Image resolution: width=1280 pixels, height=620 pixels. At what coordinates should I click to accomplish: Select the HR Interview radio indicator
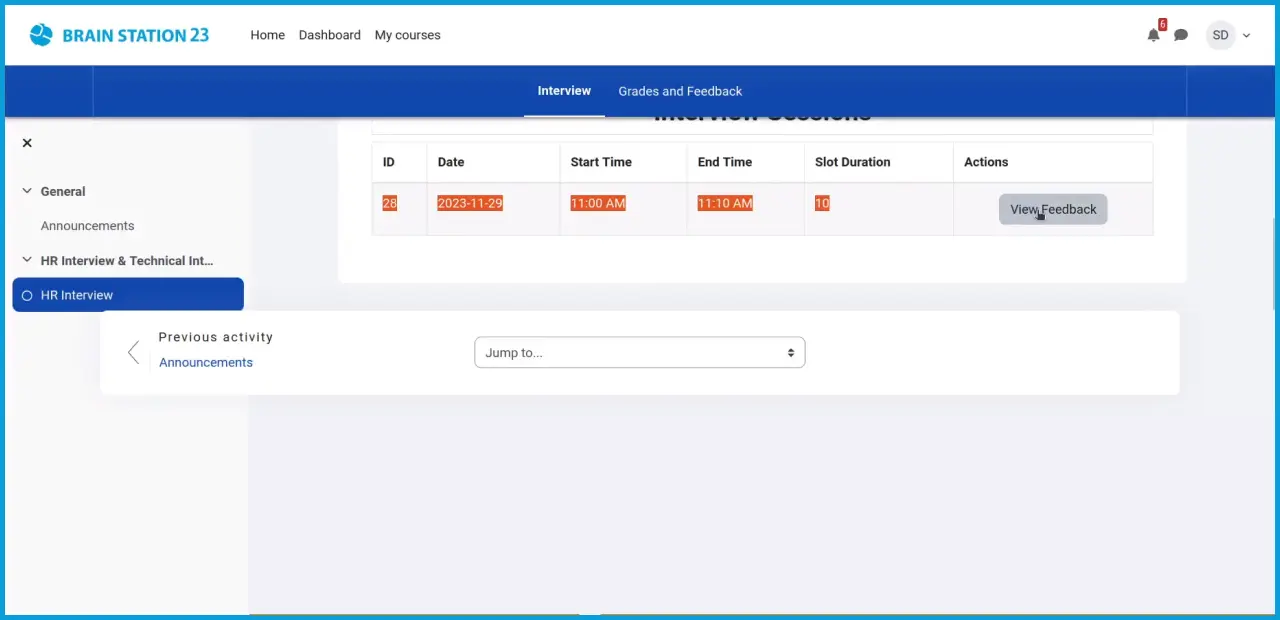pyautogui.click(x=26, y=294)
